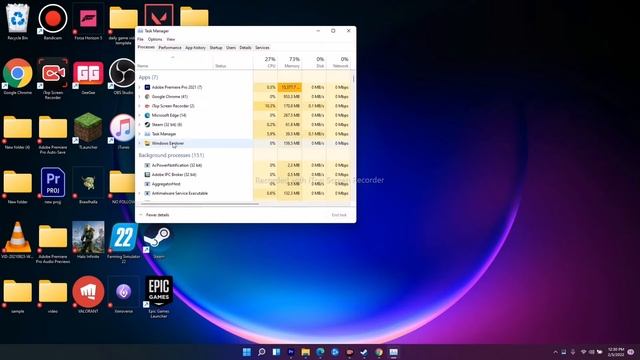This screenshot has width=640, height=360.
Task: Select the 'New folder (4)' desktop folder
Action: 18,131
